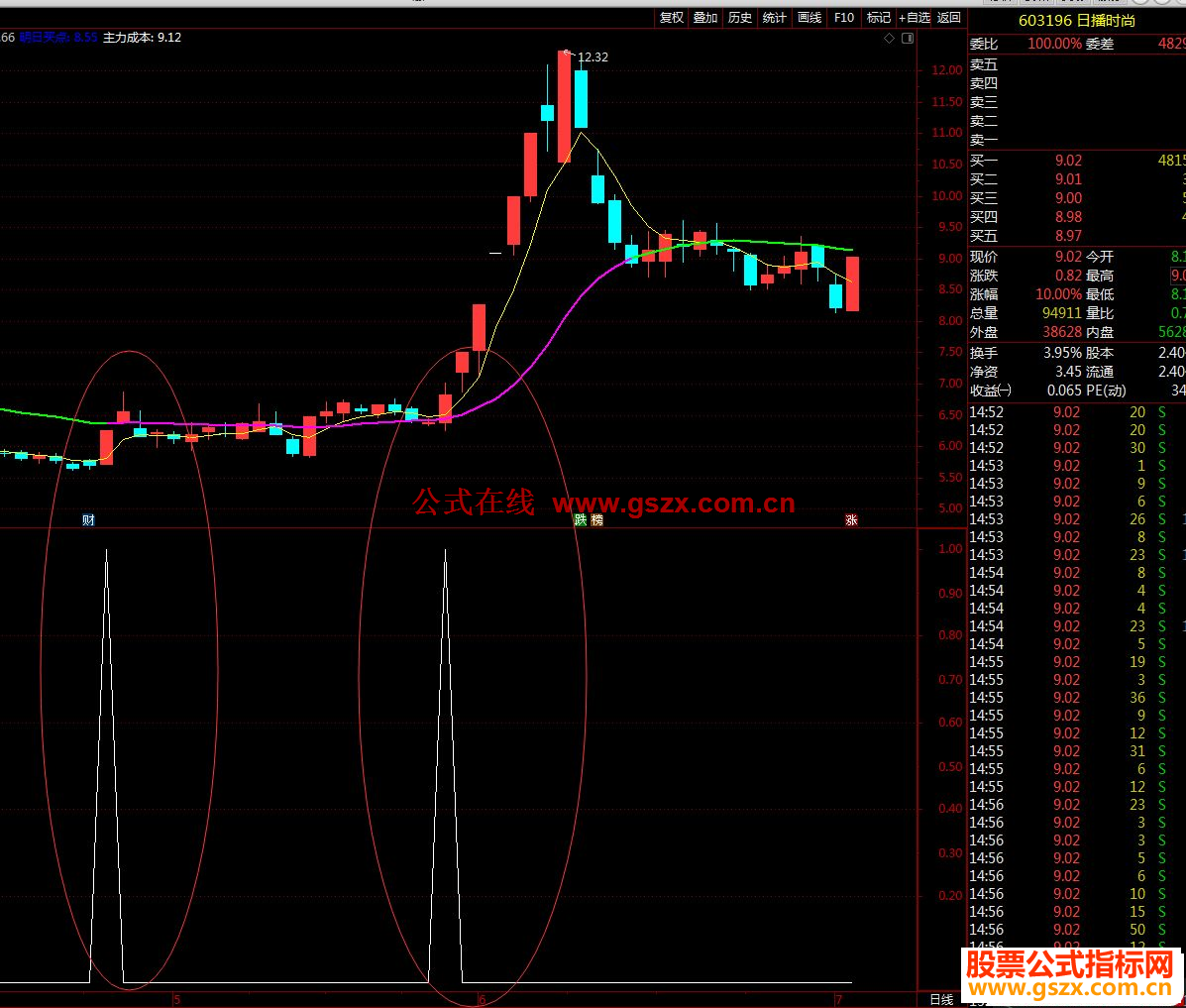
Task: Click the 1.00 sub-chart axis label
Action: tap(950, 549)
